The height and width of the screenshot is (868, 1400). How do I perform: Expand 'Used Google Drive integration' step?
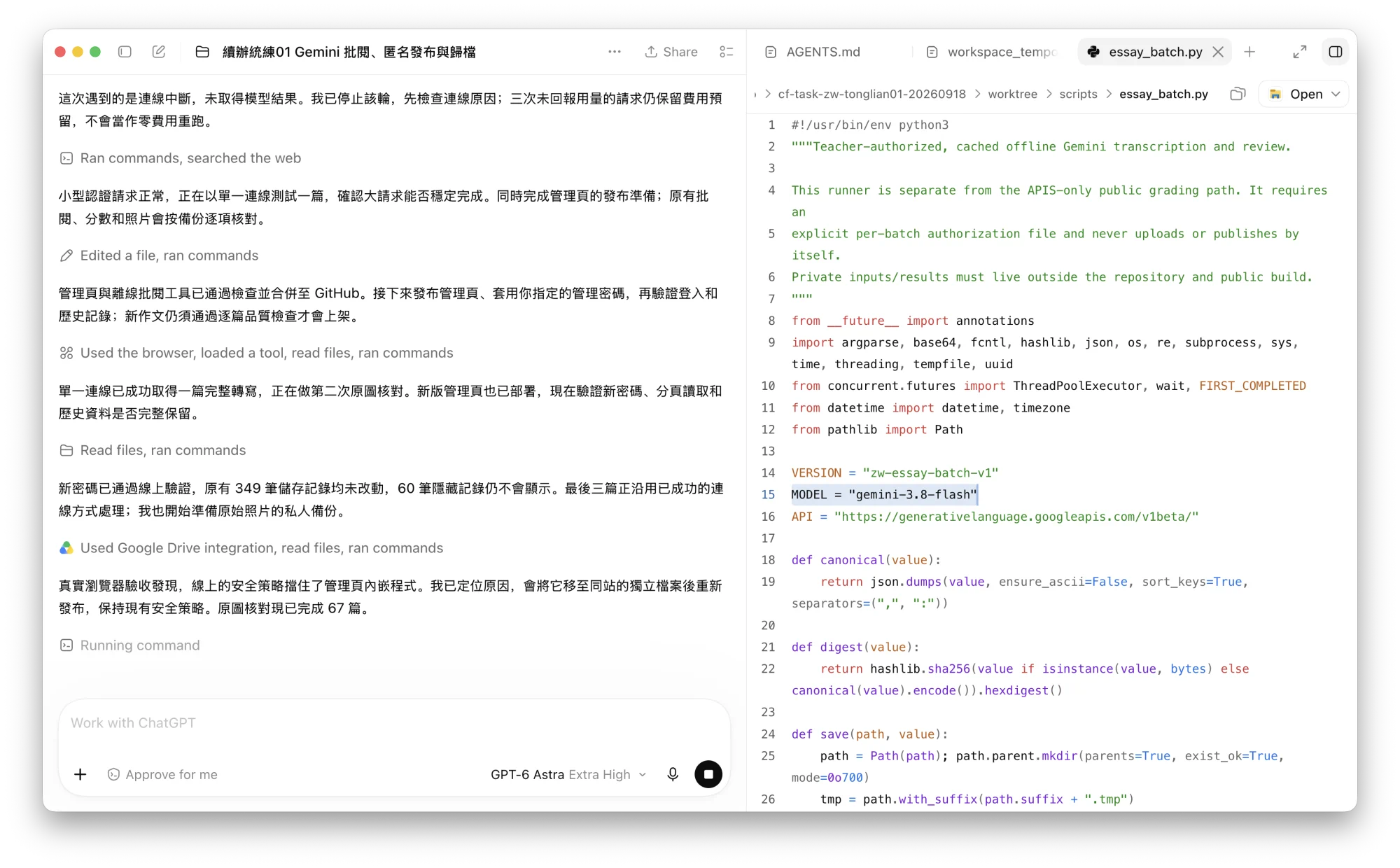pyautogui.click(x=262, y=548)
